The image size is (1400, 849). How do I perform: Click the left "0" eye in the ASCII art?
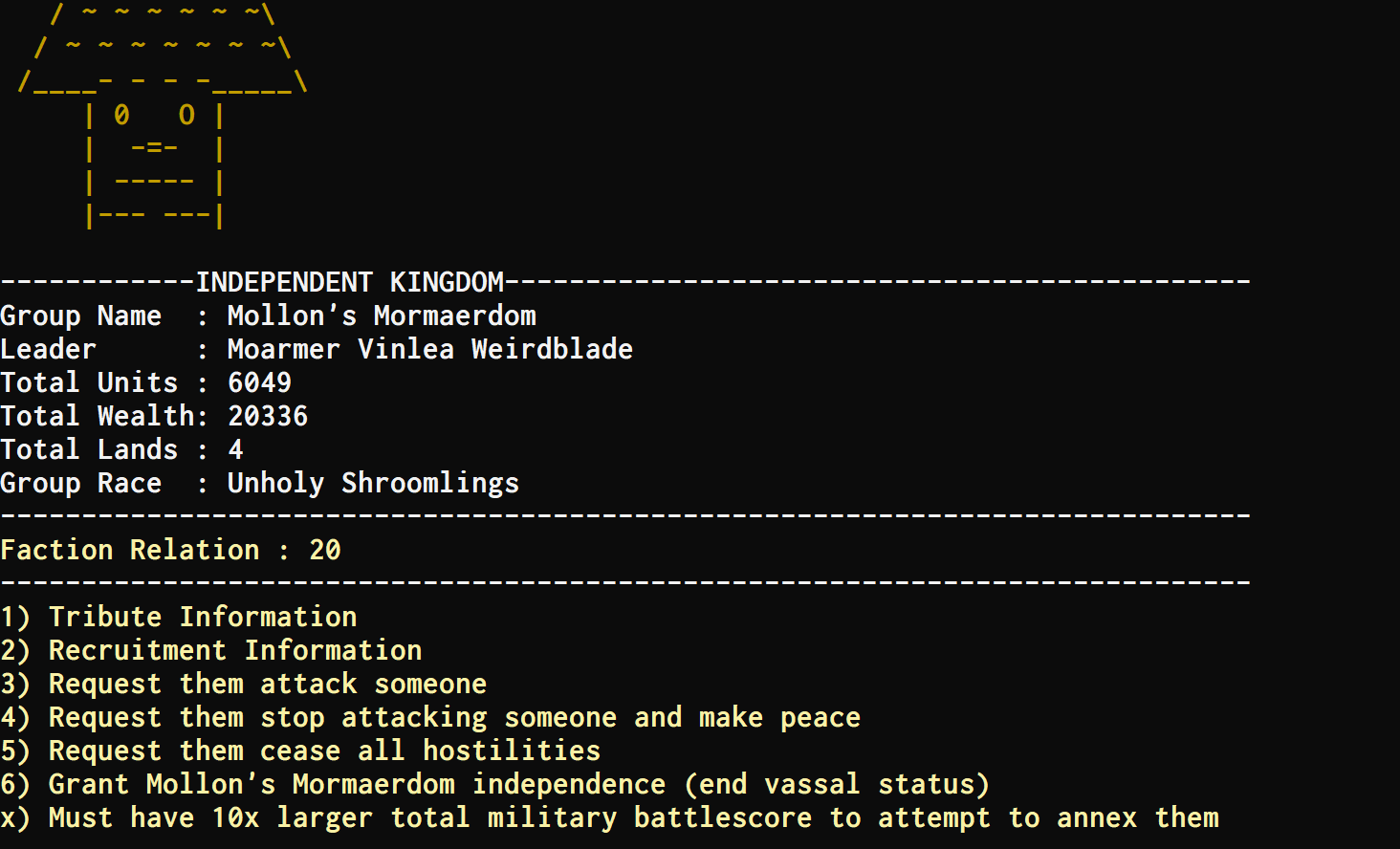[121, 116]
